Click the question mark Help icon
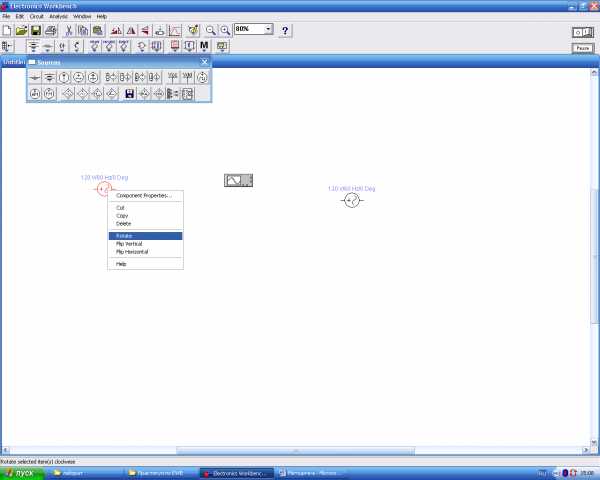This screenshot has width=600, height=480. pyautogui.click(x=285, y=30)
